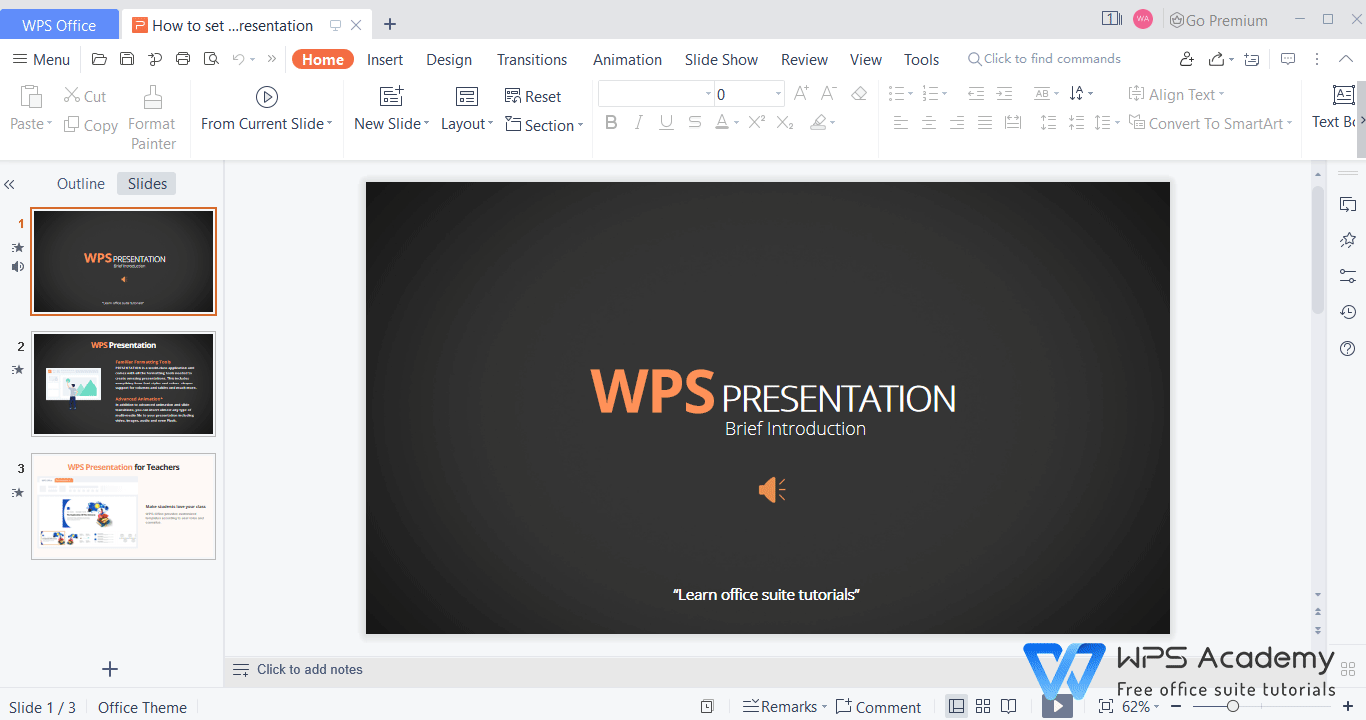Screen dimensions: 1366x720
Task: Start slideshow From Current Slide play icon
Action: [266, 97]
